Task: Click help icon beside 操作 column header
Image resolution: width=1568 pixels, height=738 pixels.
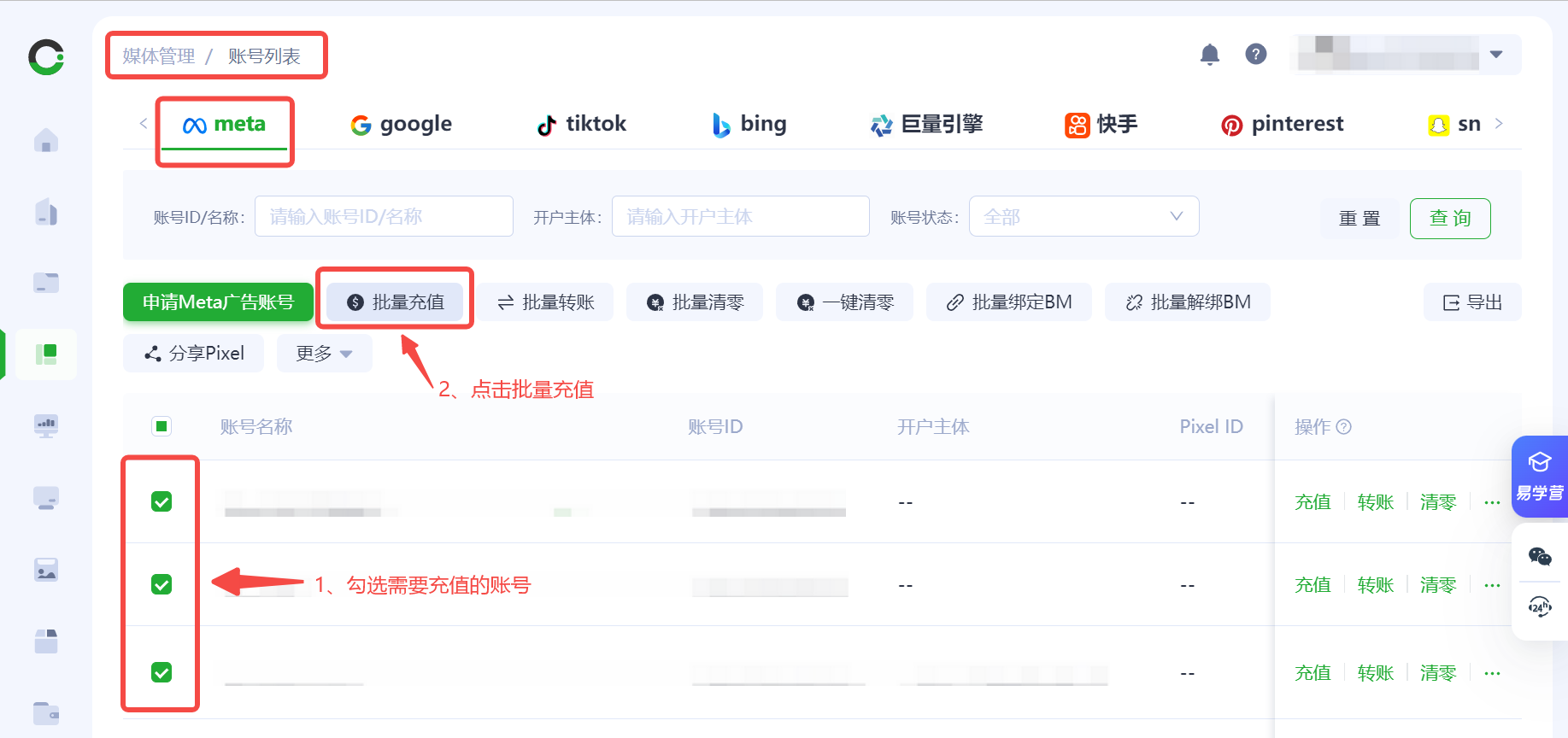Action: coord(1343,427)
